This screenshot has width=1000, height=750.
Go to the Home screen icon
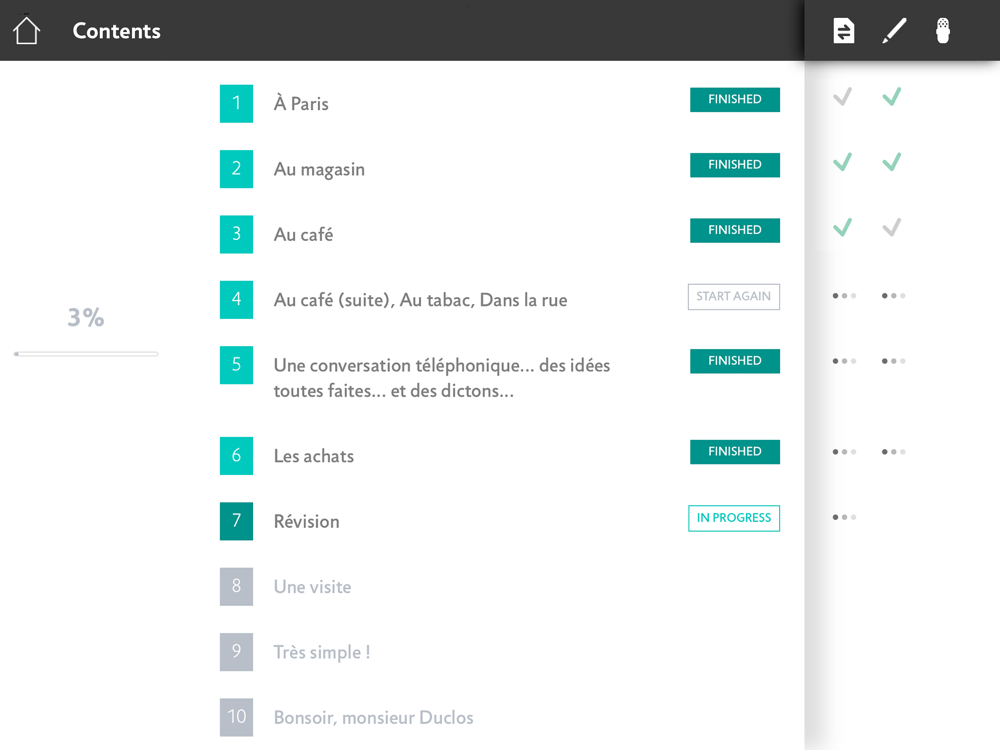pos(26,31)
